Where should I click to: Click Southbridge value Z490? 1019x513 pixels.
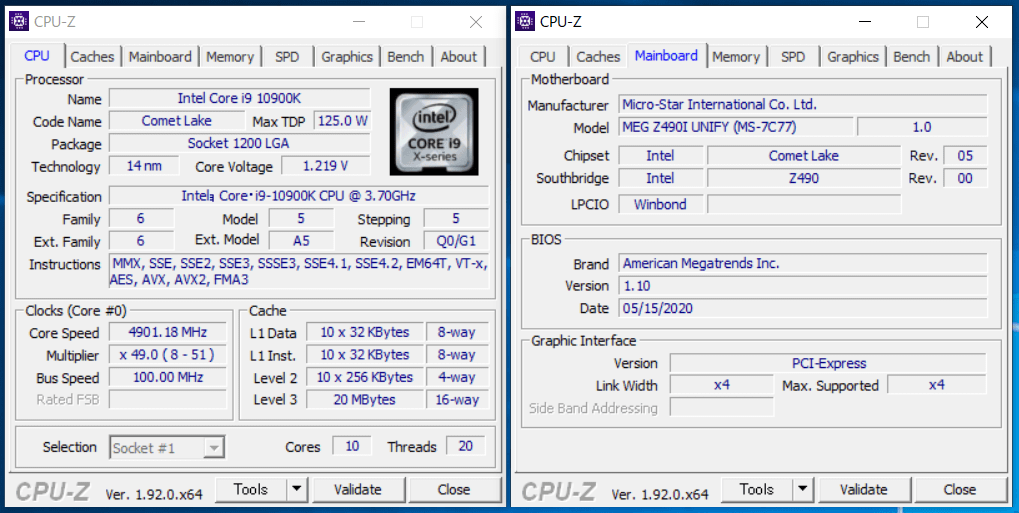click(804, 178)
